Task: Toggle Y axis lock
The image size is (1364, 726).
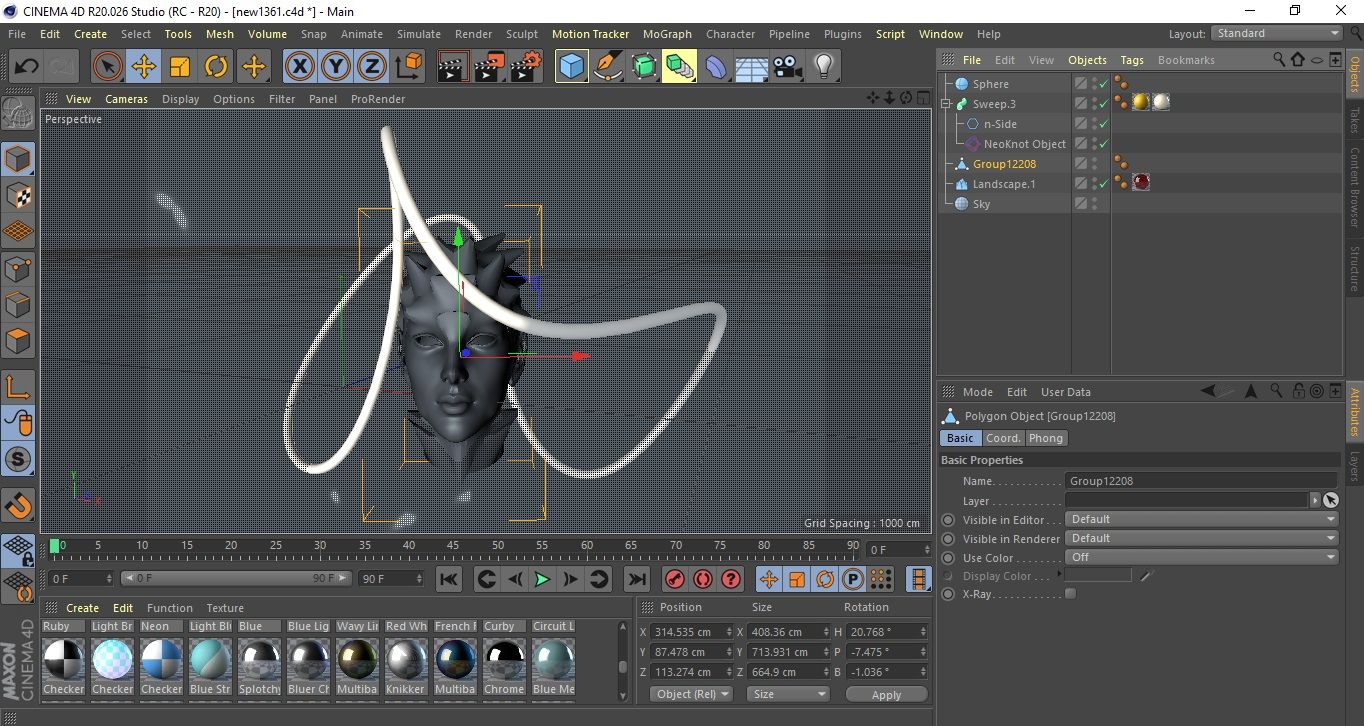Action: point(336,67)
